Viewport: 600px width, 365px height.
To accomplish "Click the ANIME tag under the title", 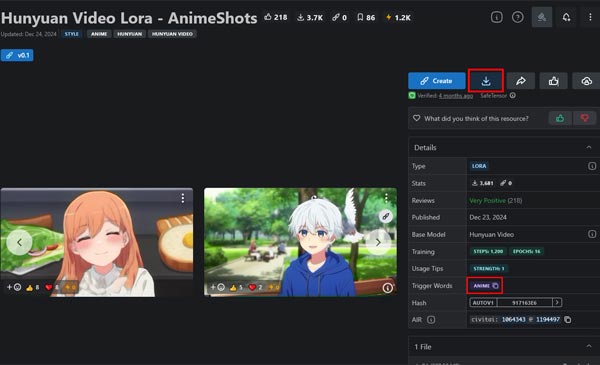I will click(x=99, y=34).
